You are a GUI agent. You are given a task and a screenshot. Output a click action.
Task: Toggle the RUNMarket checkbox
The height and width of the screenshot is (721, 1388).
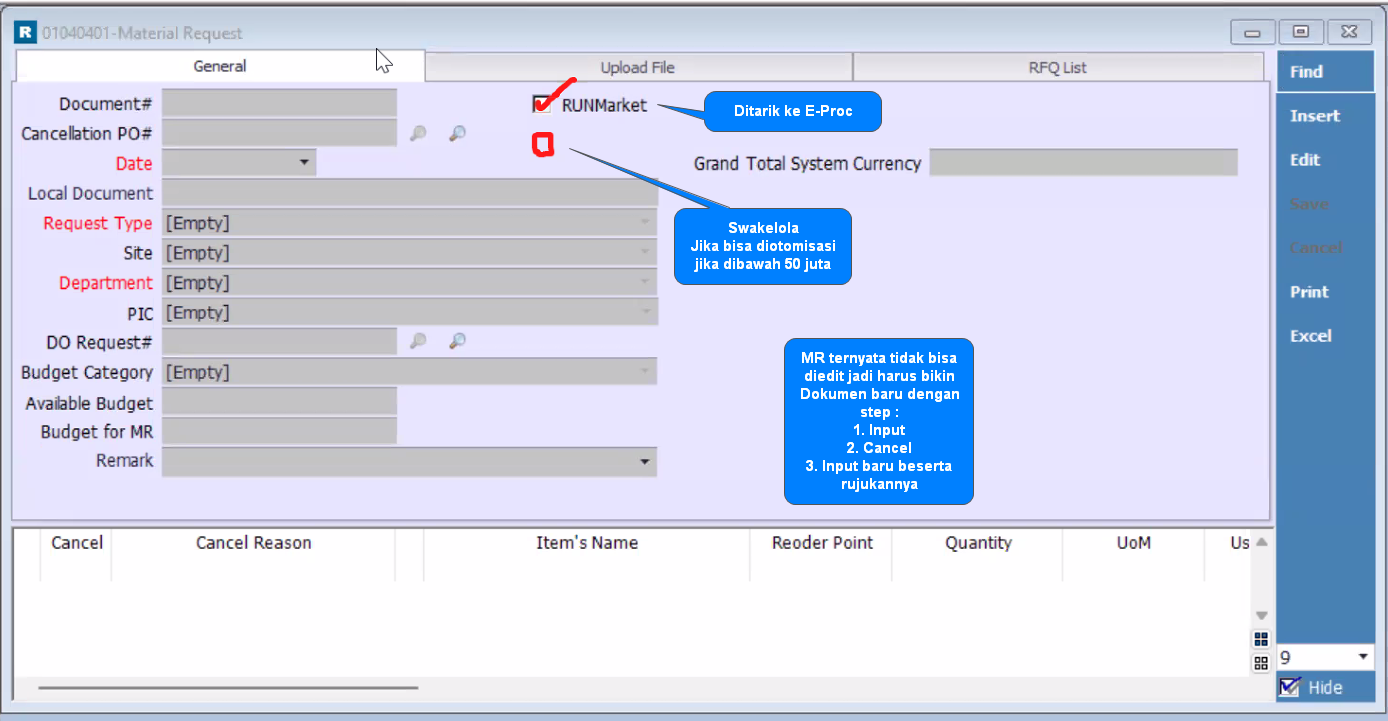543,104
